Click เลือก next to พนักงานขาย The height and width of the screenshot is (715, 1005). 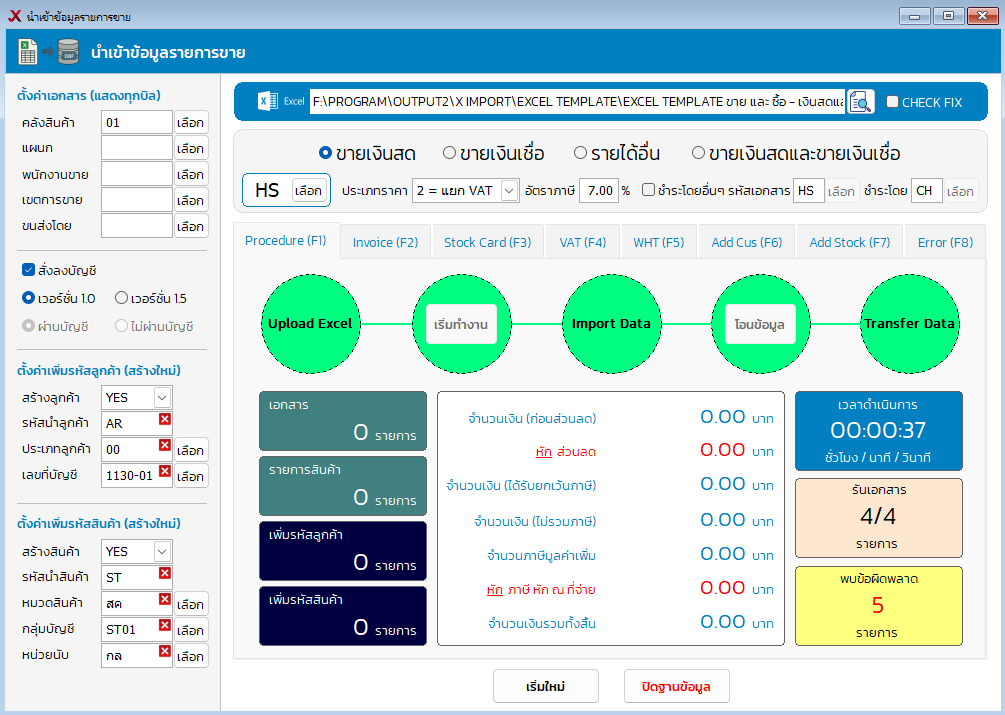[x=191, y=174]
